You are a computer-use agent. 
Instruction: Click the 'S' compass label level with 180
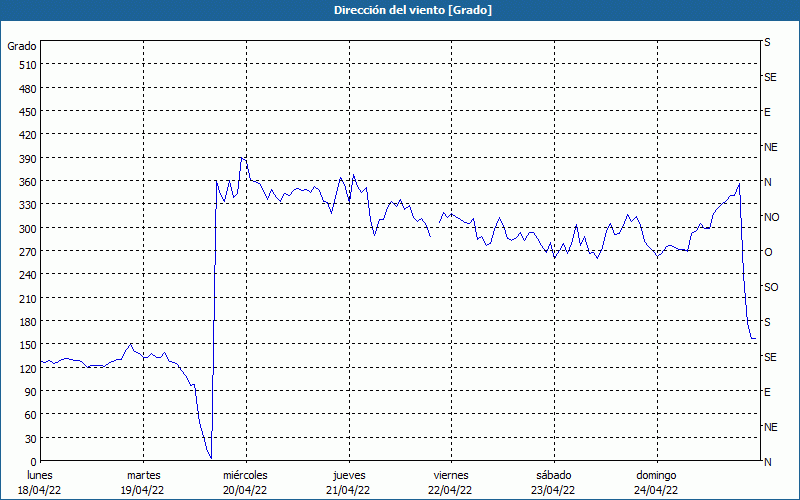[767, 322]
